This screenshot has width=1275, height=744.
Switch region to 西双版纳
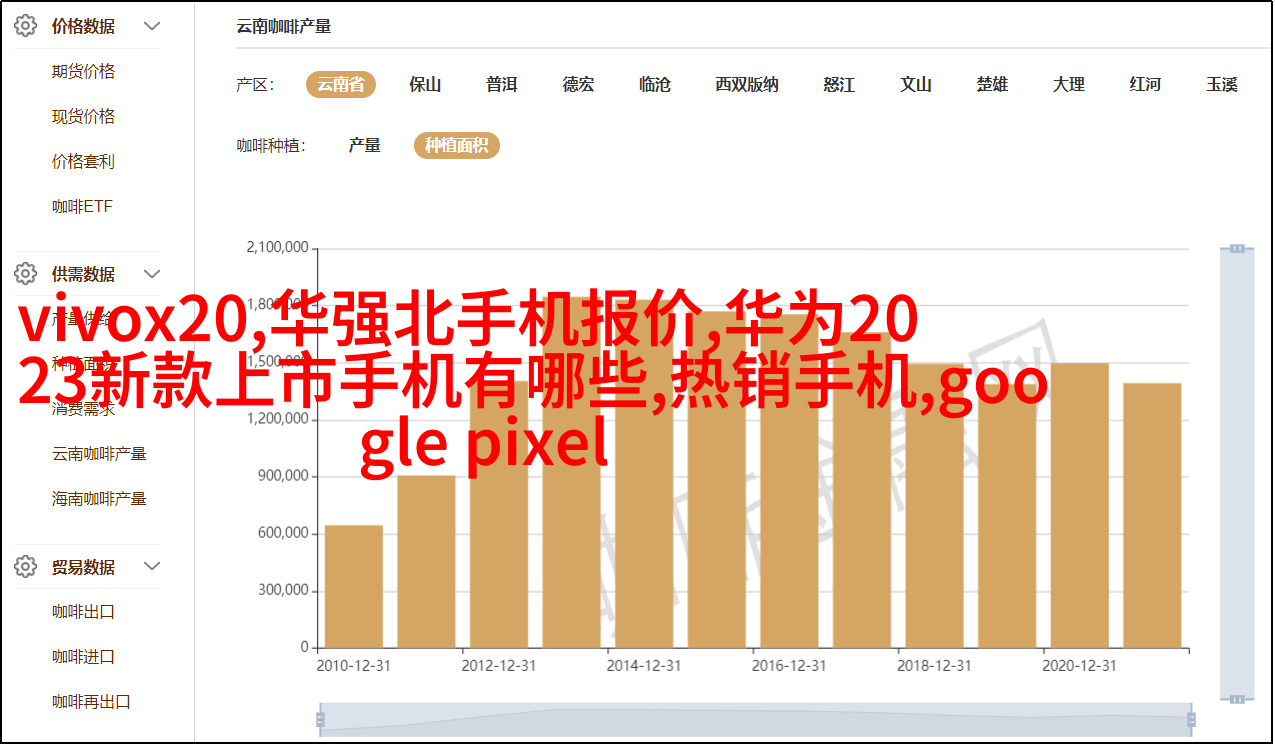747,85
